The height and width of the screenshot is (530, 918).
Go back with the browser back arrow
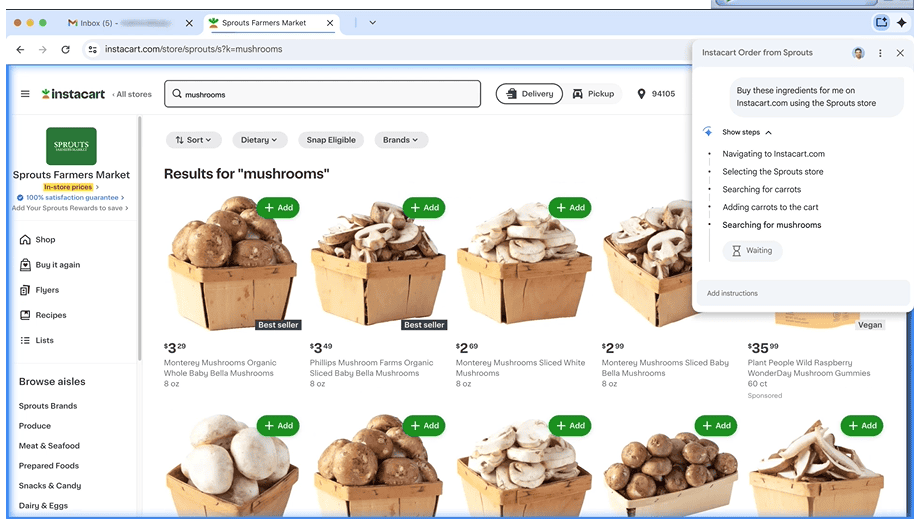pos(20,50)
